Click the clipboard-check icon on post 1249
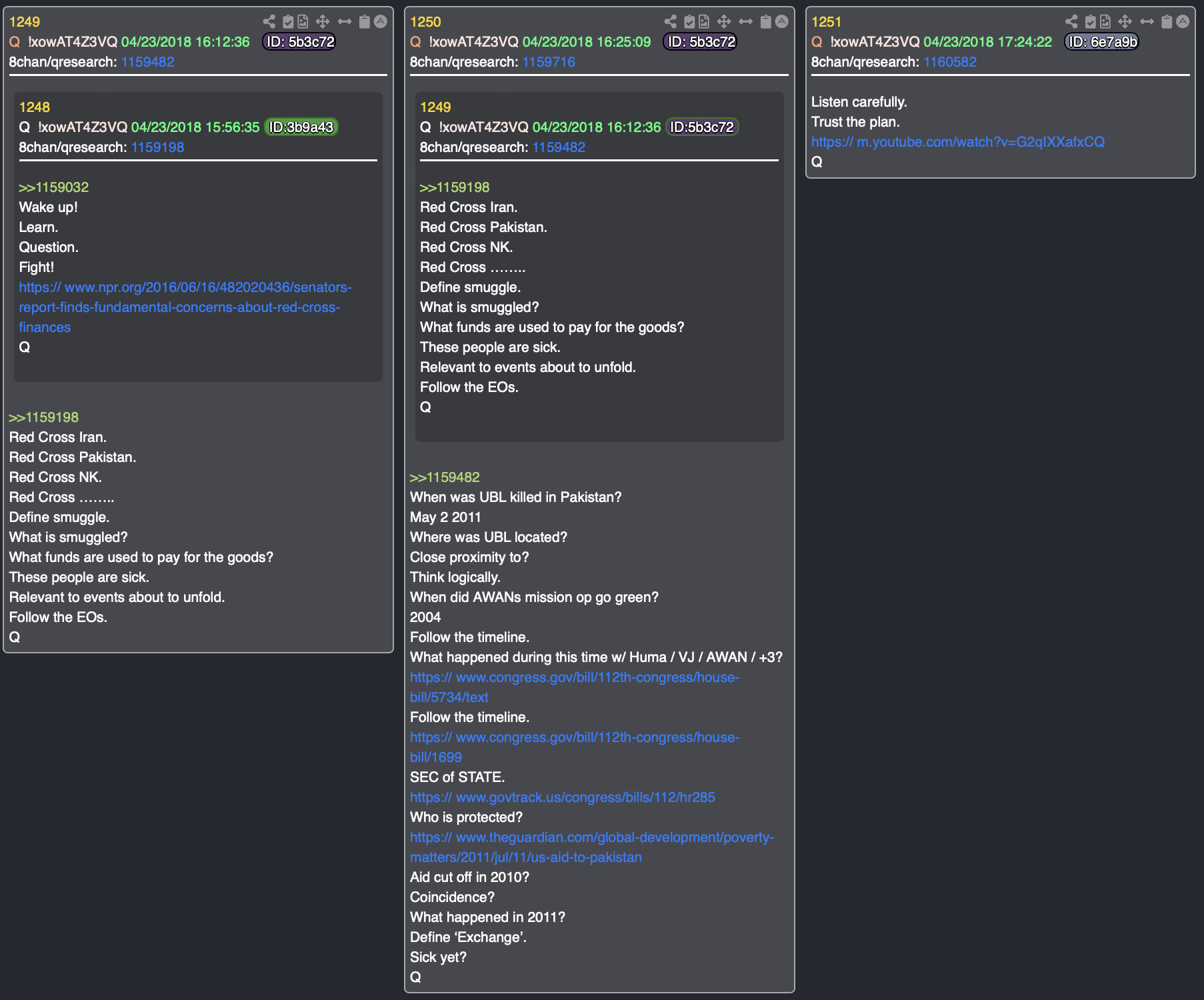The width and height of the screenshot is (1204, 1000). 288,22
